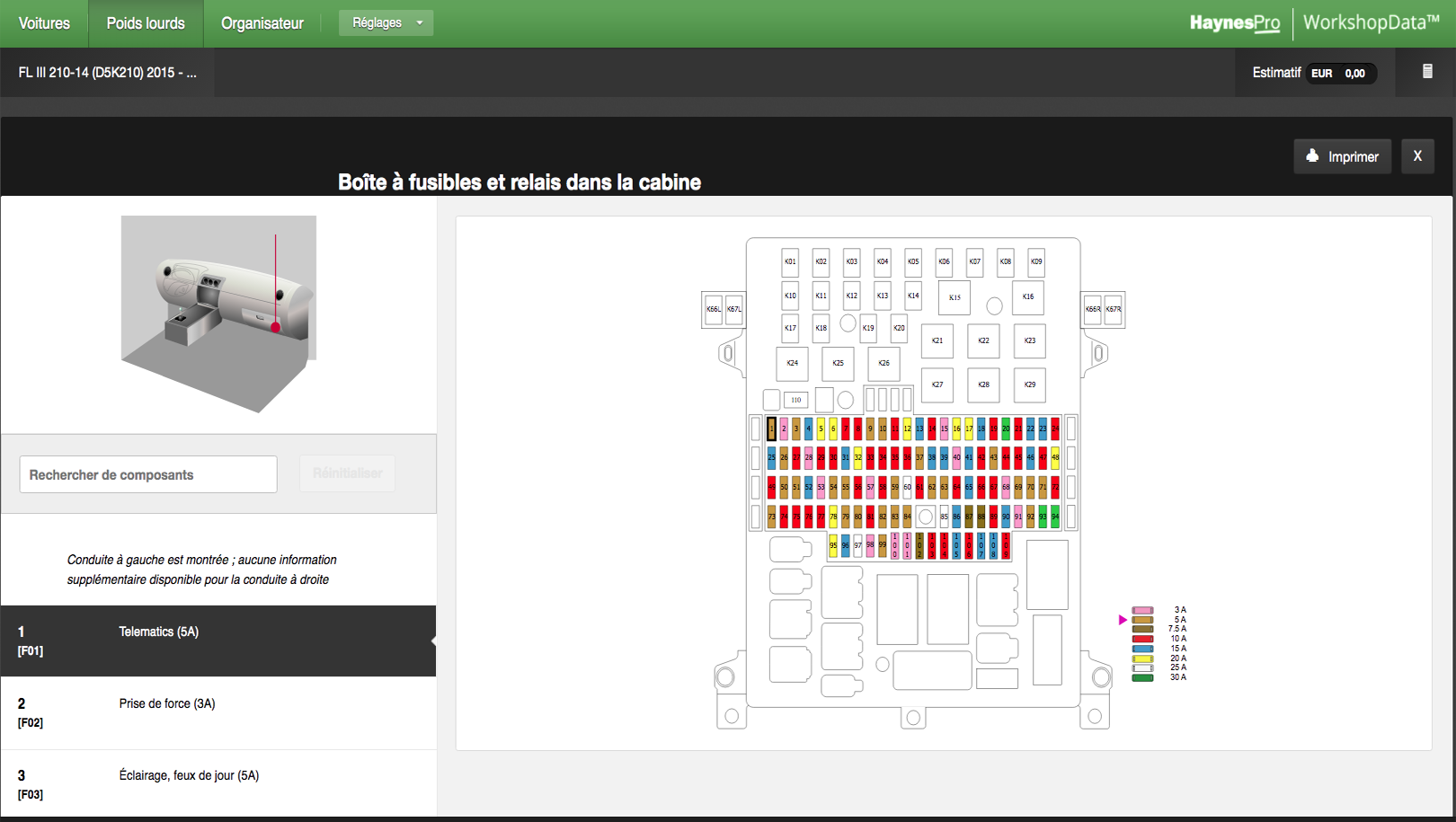Screen dimensions: 1456x822
Task: Switch to the Voitures tab
Action: click(x=44, y=23)
